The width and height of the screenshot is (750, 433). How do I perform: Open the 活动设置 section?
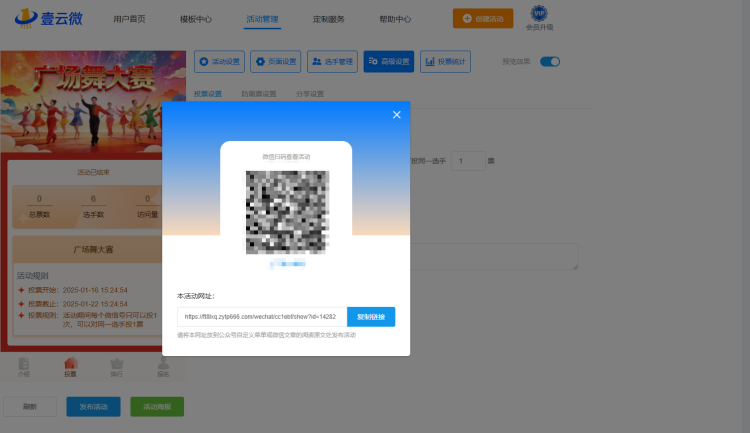[x=220, y=61]
